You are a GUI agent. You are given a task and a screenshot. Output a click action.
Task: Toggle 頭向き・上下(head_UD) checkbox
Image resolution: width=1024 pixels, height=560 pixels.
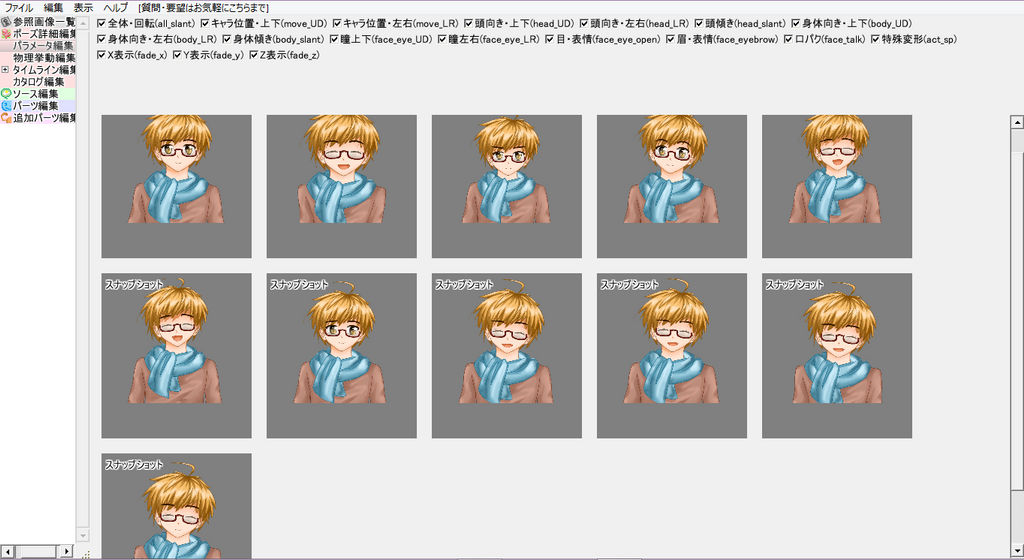pyautogui.click(x=468, y=23)
